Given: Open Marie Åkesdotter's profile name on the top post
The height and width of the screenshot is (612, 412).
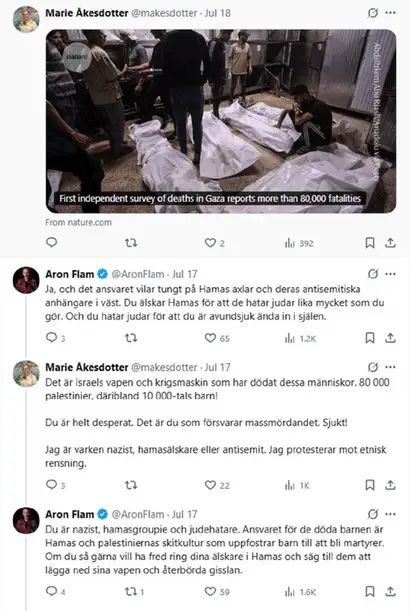Looking at the screenshot, I should (x=87, y=13).
